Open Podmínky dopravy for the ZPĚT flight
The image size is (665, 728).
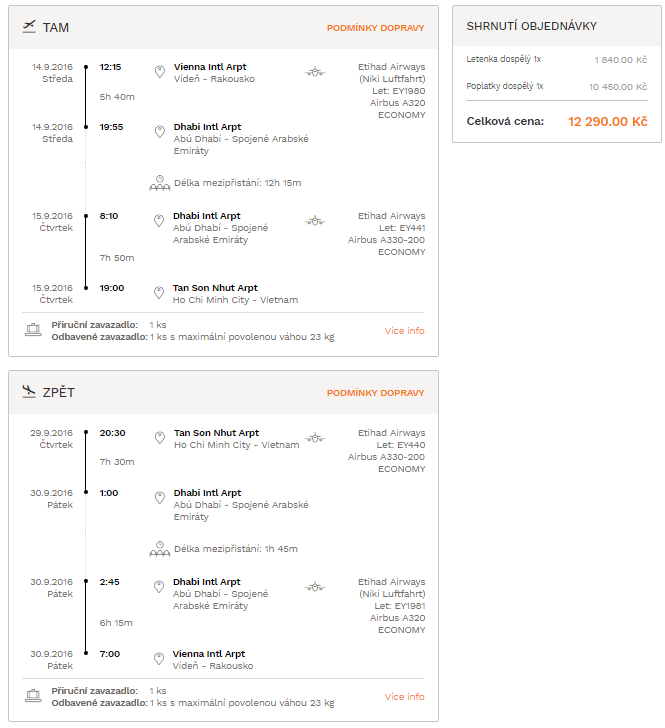[375, 393]
